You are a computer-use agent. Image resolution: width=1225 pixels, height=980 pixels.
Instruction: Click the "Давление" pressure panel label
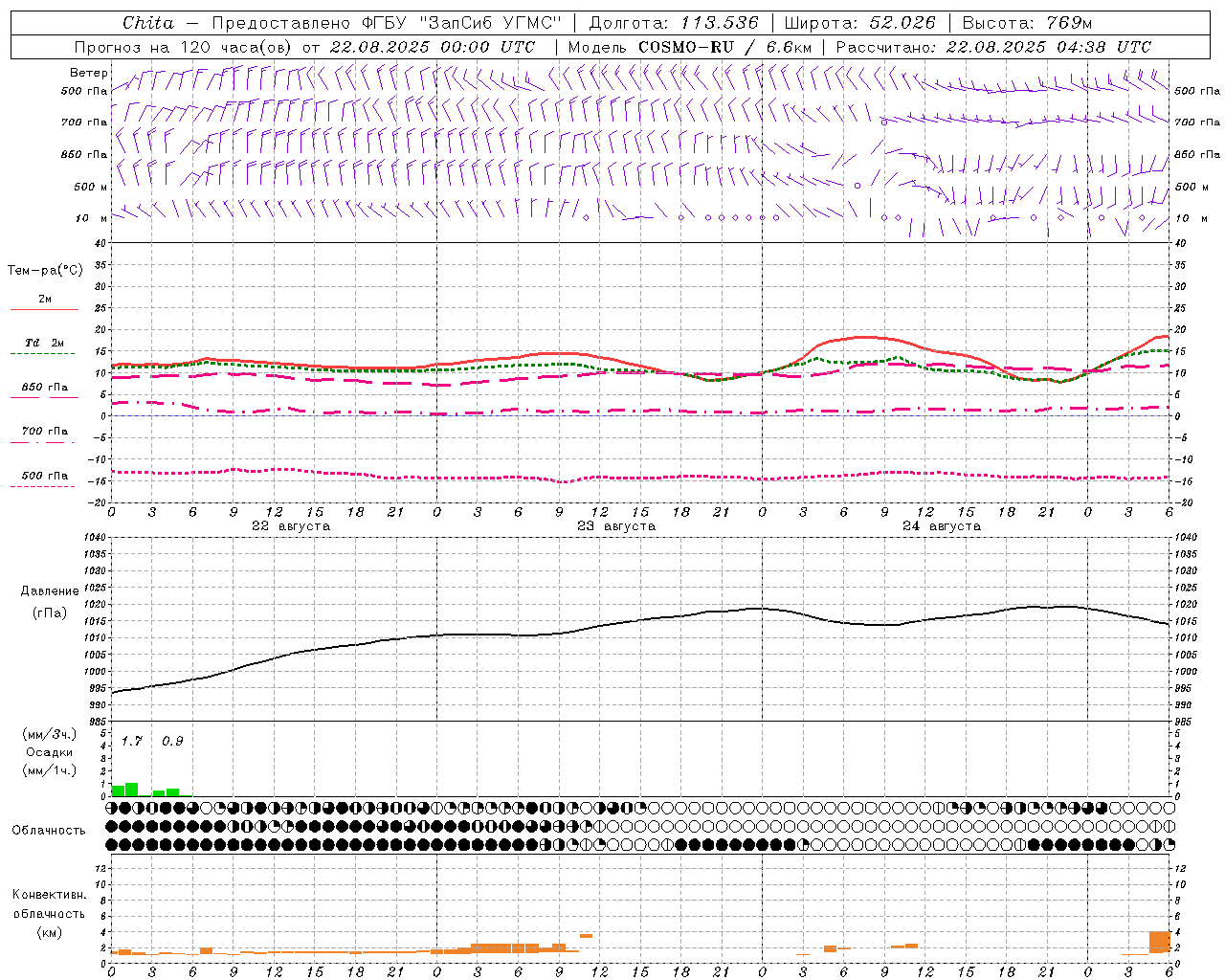[50, 591]
